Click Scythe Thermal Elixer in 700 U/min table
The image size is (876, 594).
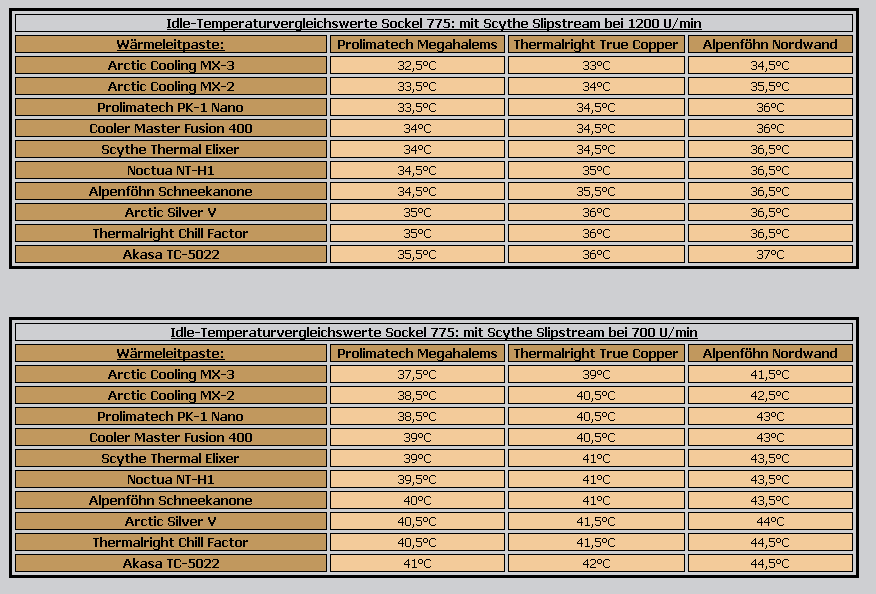point(171,458)
